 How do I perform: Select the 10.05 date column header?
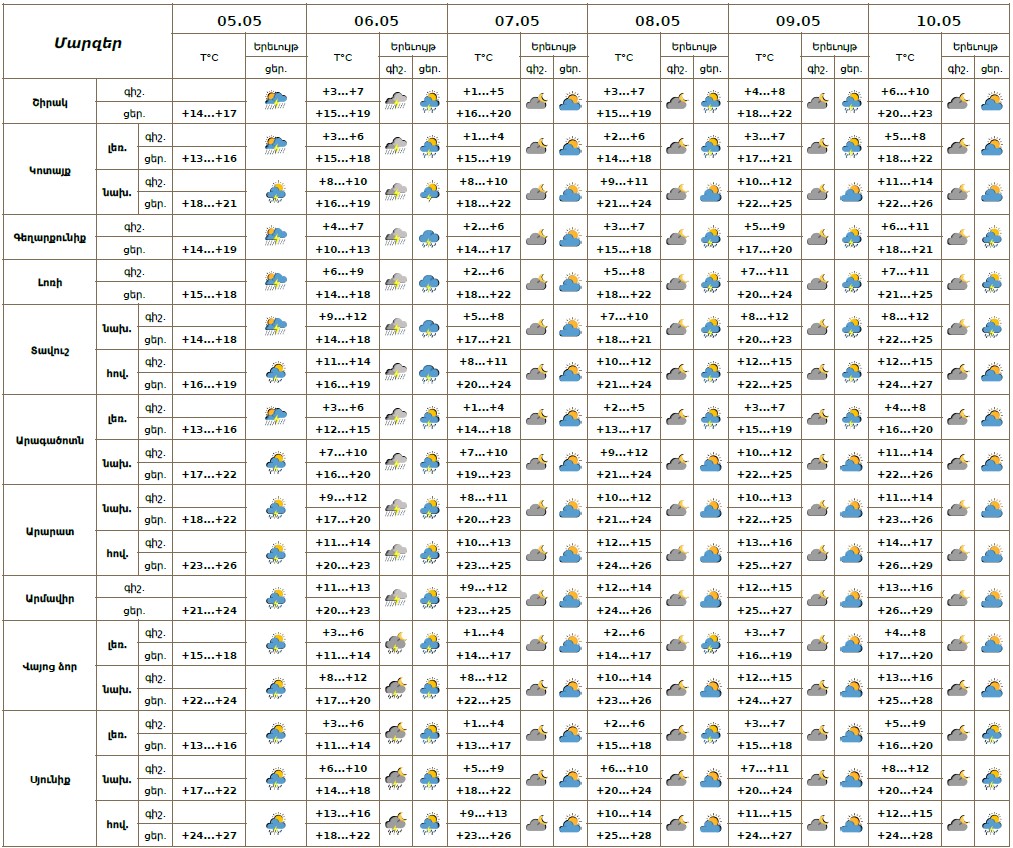pos(938,20)
